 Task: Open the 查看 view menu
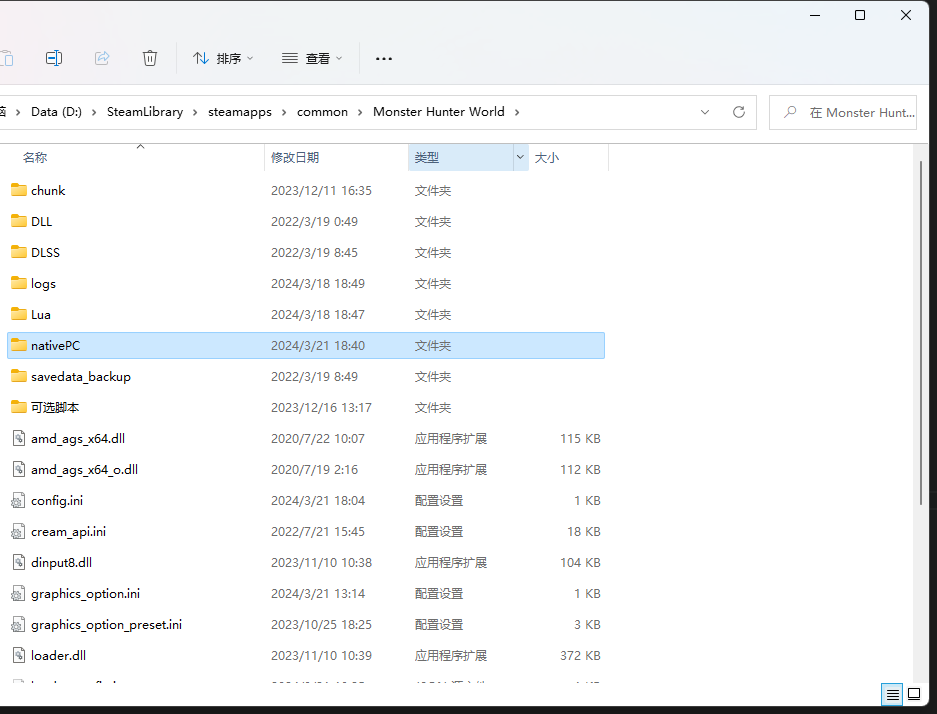(x=312, y=58)
